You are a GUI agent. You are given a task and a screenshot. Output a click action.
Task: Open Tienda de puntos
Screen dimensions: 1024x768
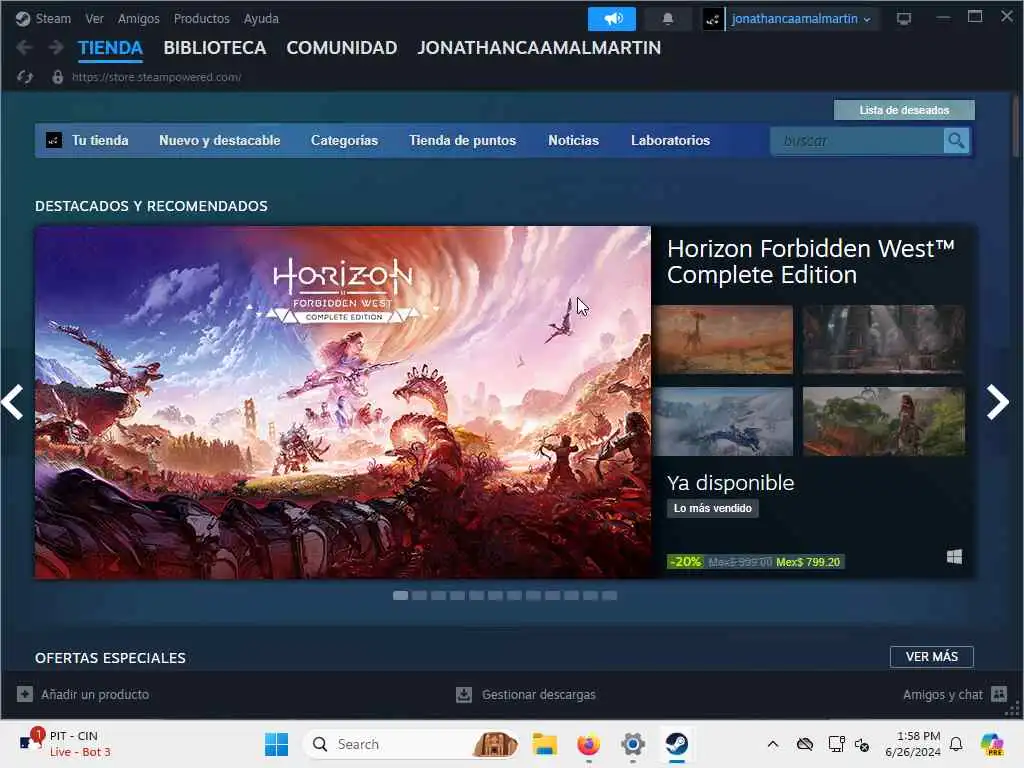click(x=462, y=140)
